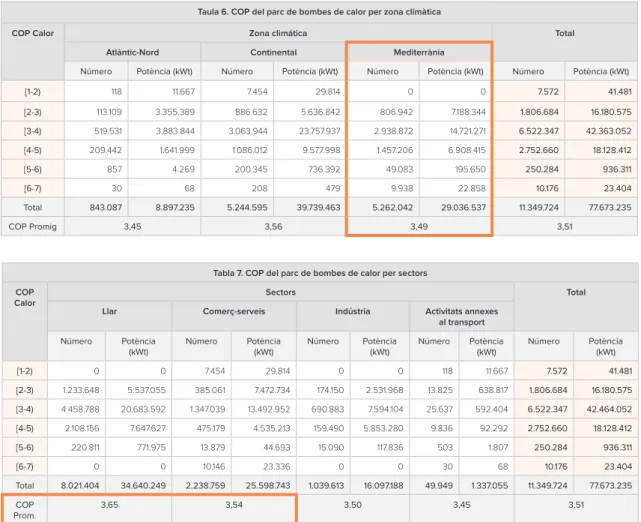Select total cell value 42.464.052
Image resolution: width=641 pixels, height=522 pixels.
tap(609, 409)
